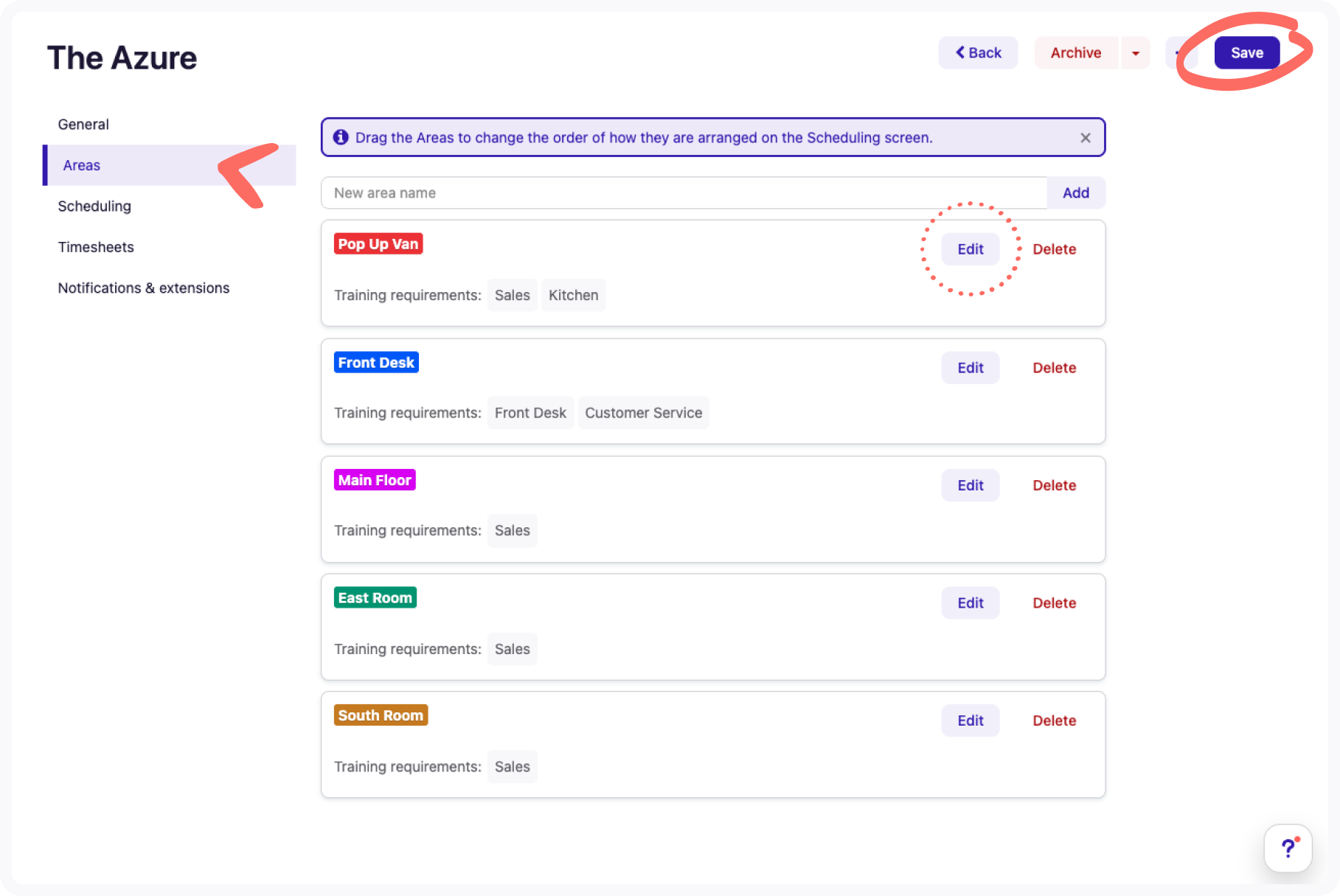This screenshot has width=1340, height=896.
Task: Edit the Pop Up Van area
Action: (971, 249)
